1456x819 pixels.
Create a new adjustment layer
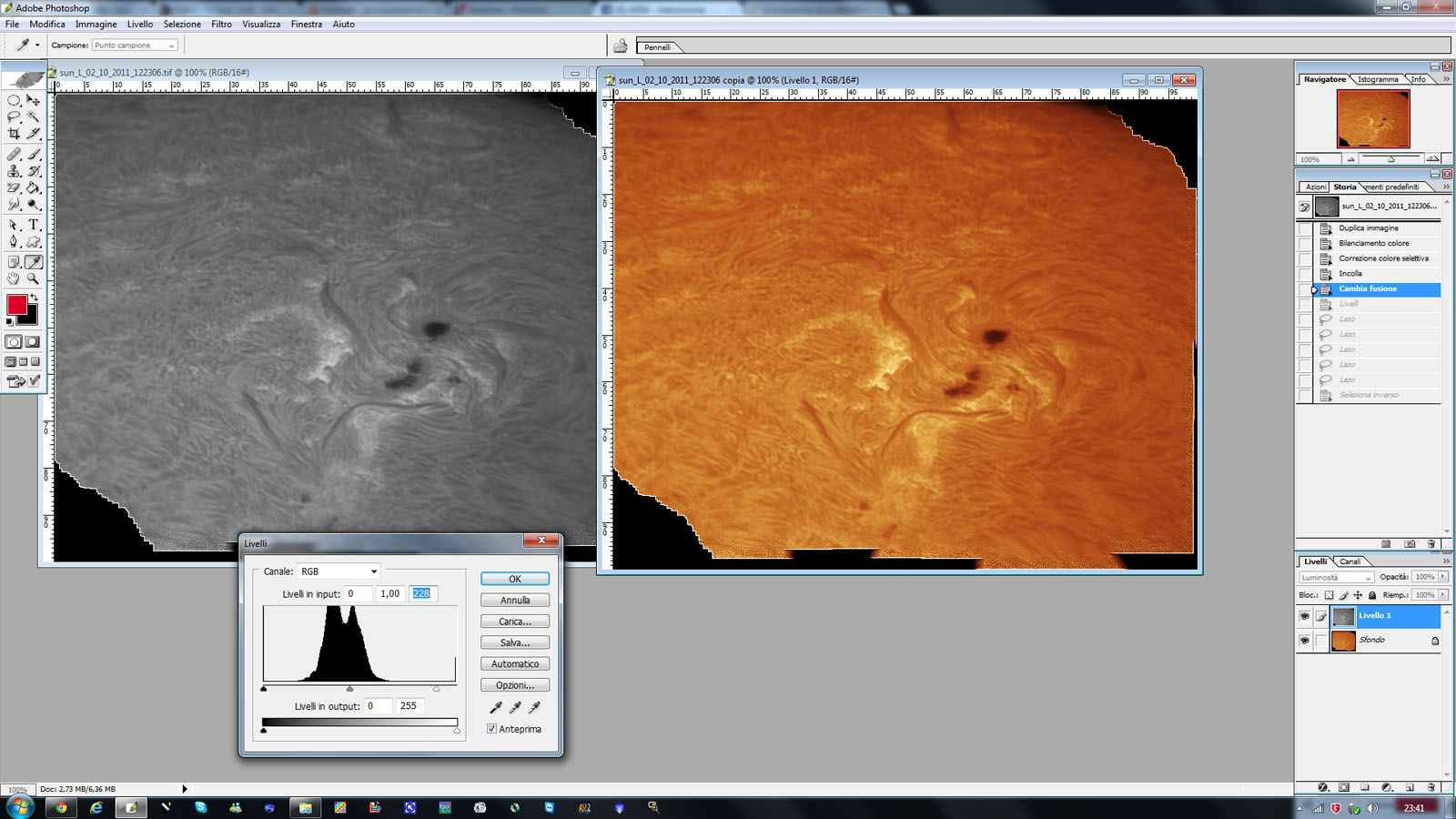[x=1387, y=787]
